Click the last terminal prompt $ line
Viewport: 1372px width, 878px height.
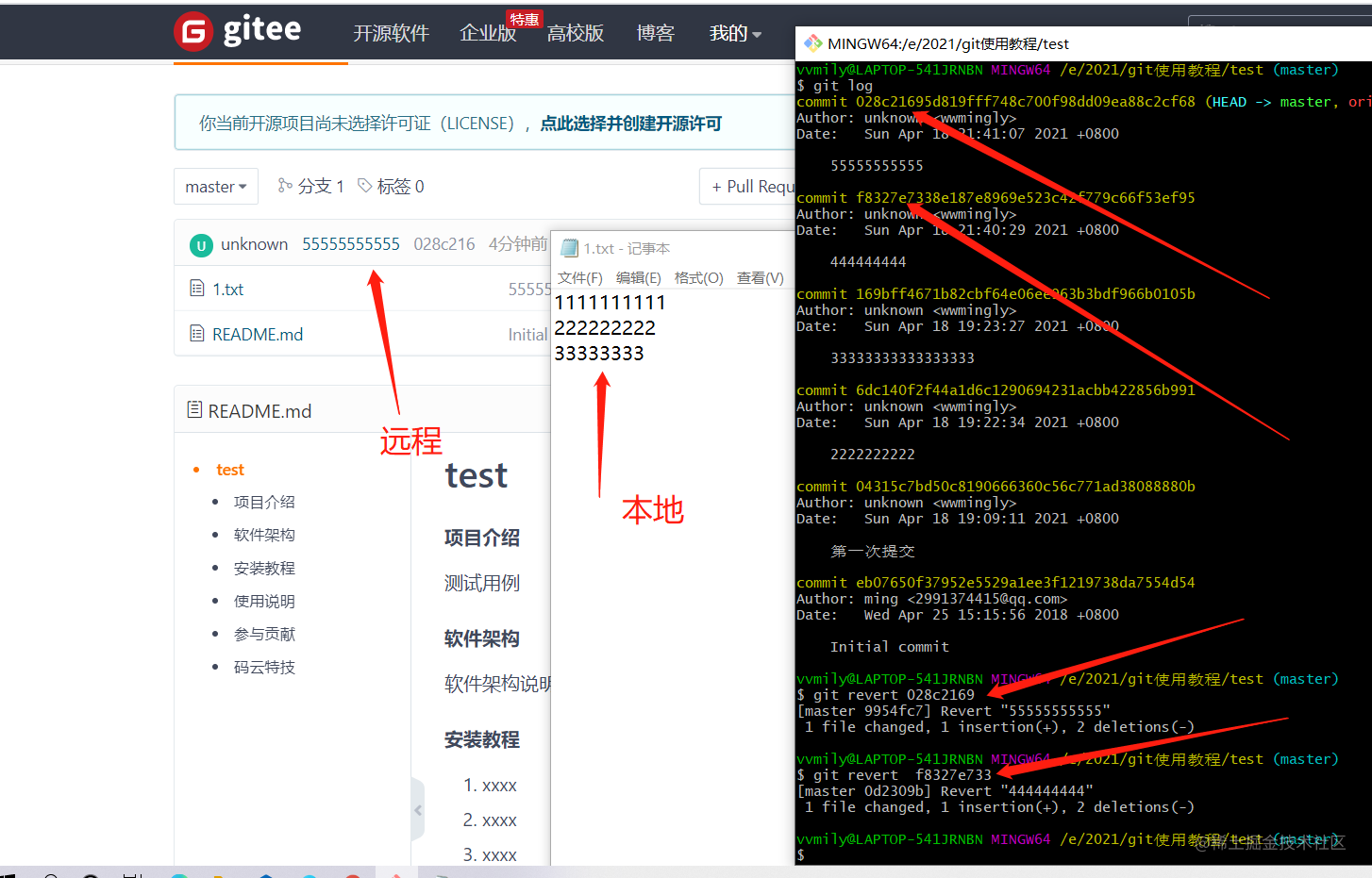(801, 855)
